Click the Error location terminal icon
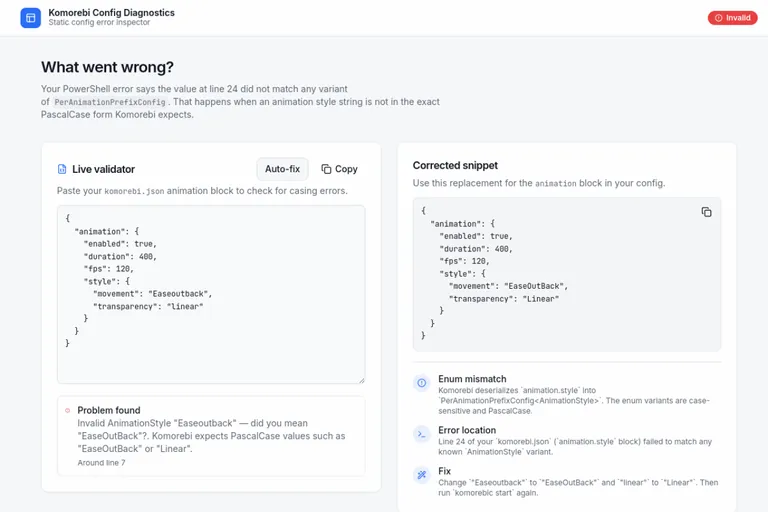 (422, 434)
